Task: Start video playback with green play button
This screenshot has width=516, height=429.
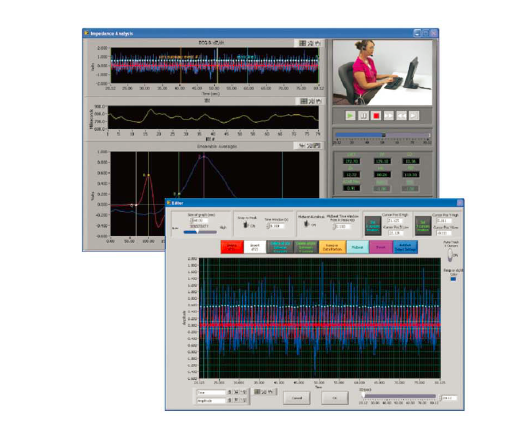Action: [350, 116]
